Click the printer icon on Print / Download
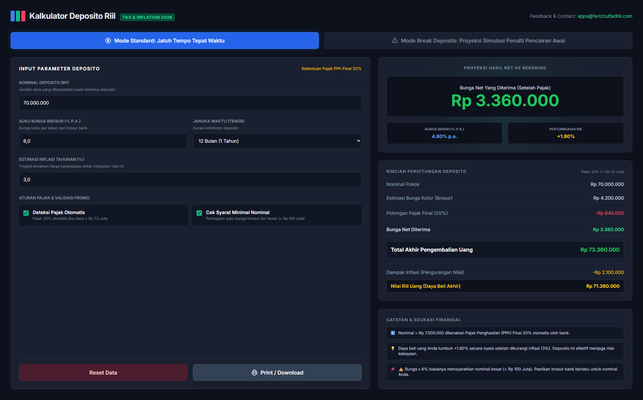This screenshot has width=643, height=400. (x=254, y=373)
